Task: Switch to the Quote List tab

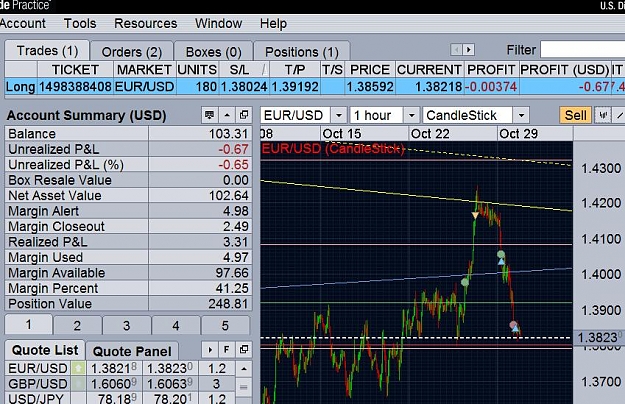Action: coord(45,350)
